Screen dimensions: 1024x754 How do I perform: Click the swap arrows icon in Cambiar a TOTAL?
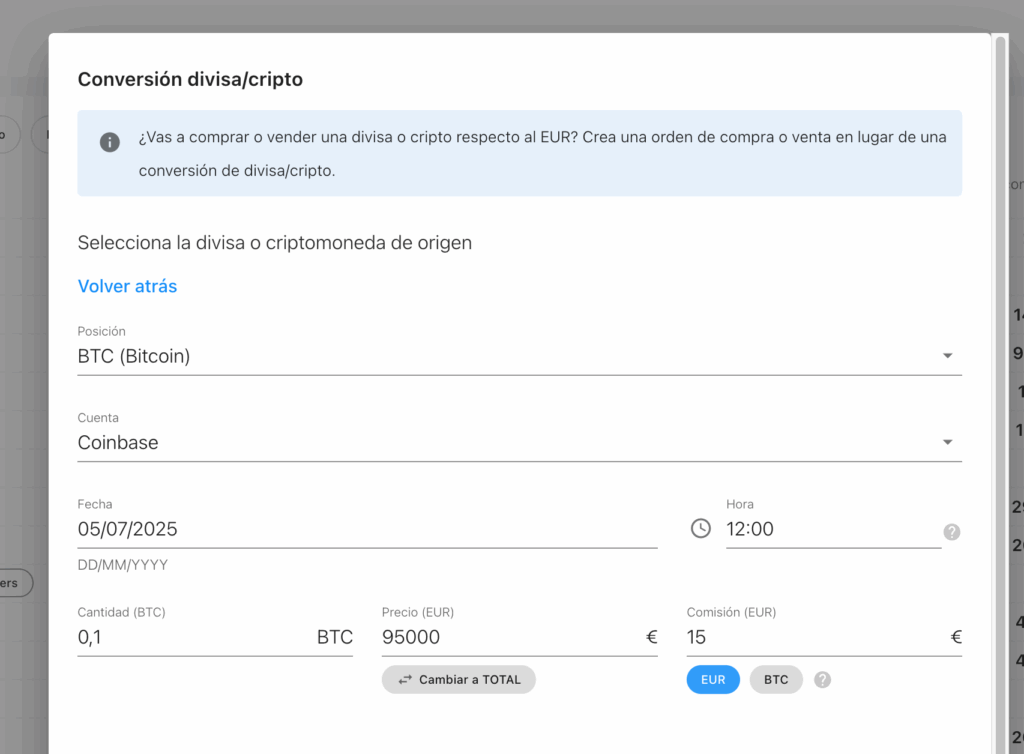[405, 680]
